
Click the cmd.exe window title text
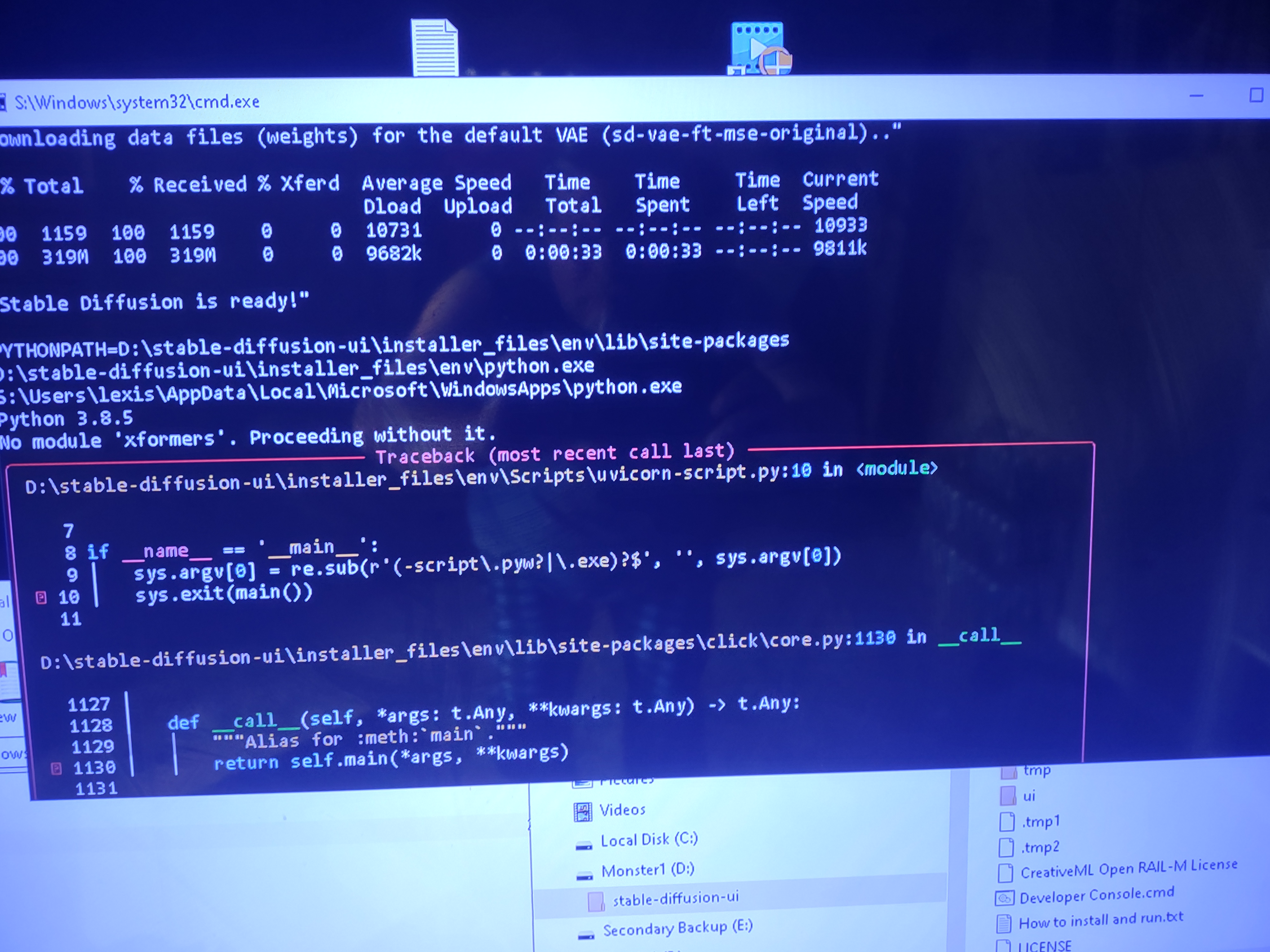tap(137, 102)
